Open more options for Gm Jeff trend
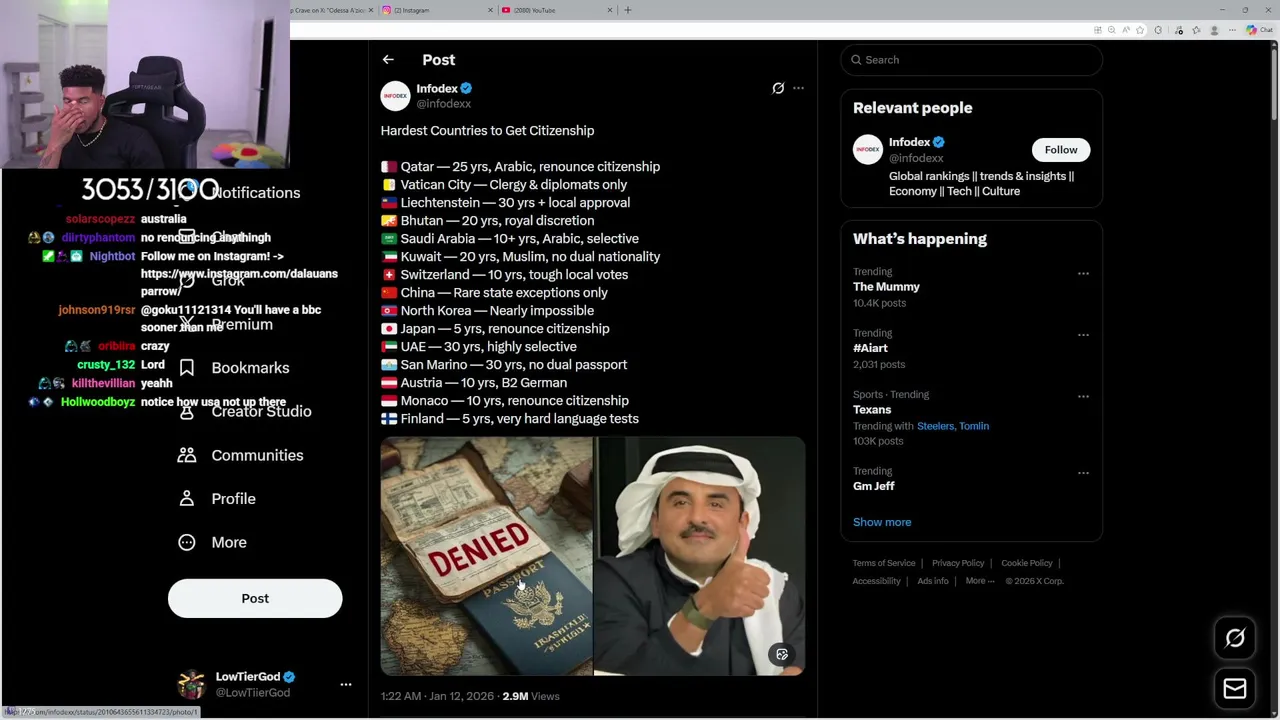Image resolution: width=1280 pixels, height=720 pixels. click(1083, 472)
